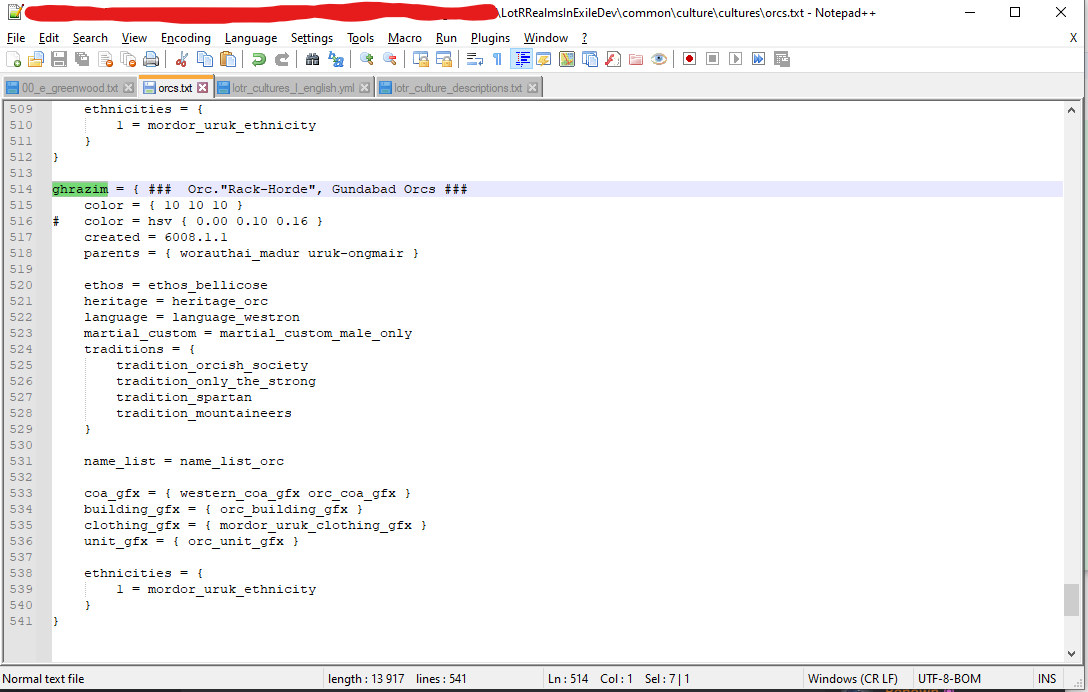Click the Redo toolbar icon

[x=282, y=60]
